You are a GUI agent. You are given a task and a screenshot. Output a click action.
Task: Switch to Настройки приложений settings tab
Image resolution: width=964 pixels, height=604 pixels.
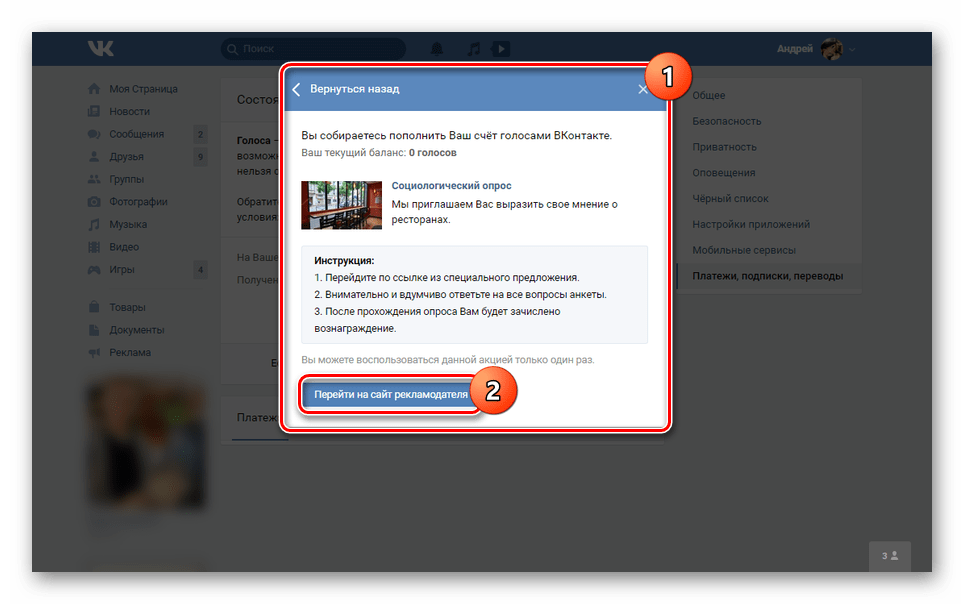(751, 225)
